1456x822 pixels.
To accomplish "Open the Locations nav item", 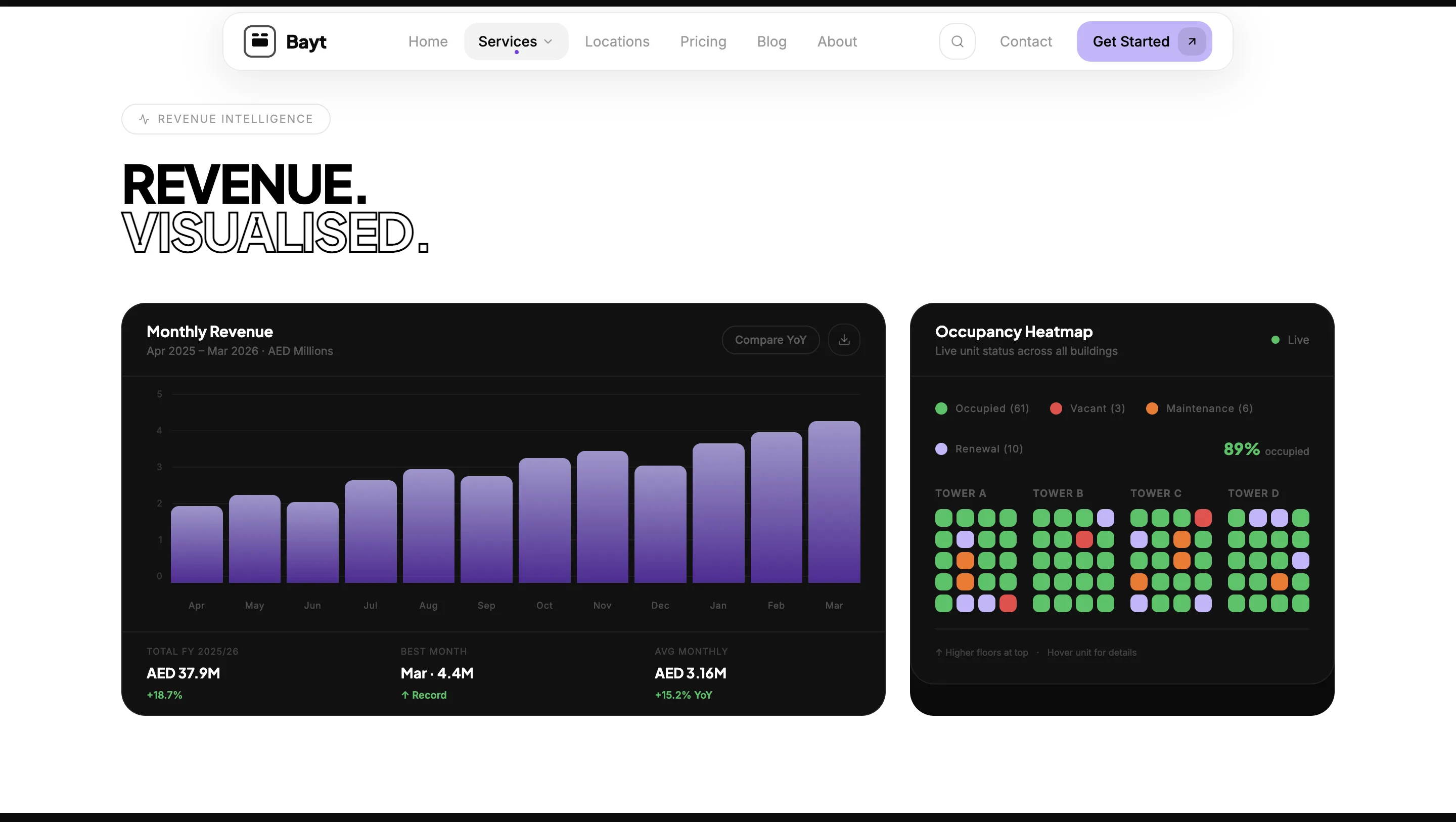I will click(617, 41).
